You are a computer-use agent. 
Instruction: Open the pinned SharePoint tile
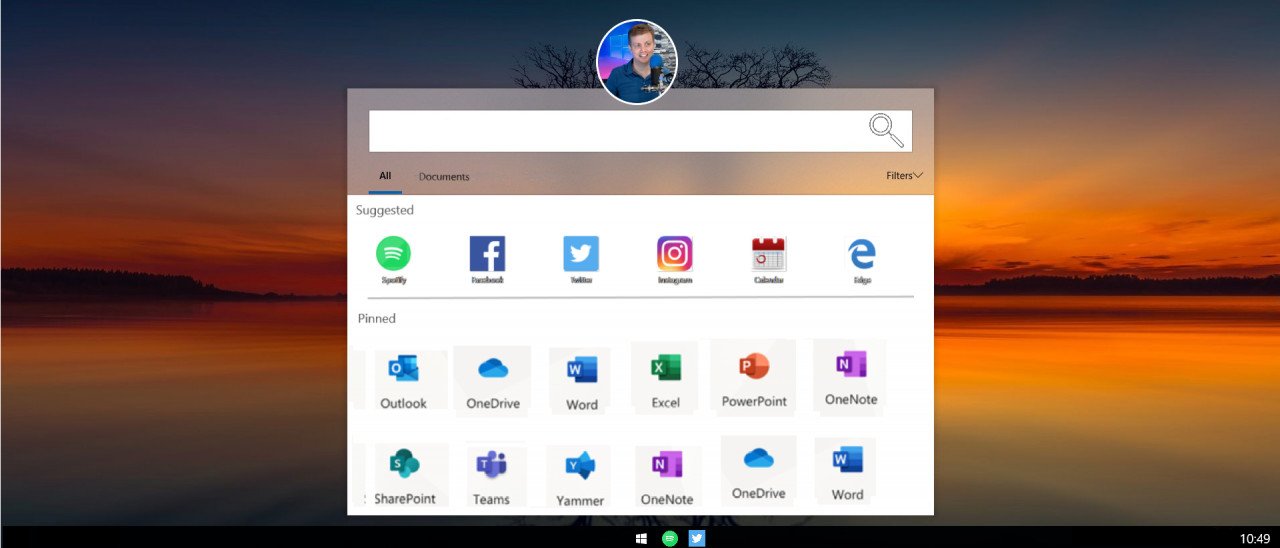coord(405,476)
